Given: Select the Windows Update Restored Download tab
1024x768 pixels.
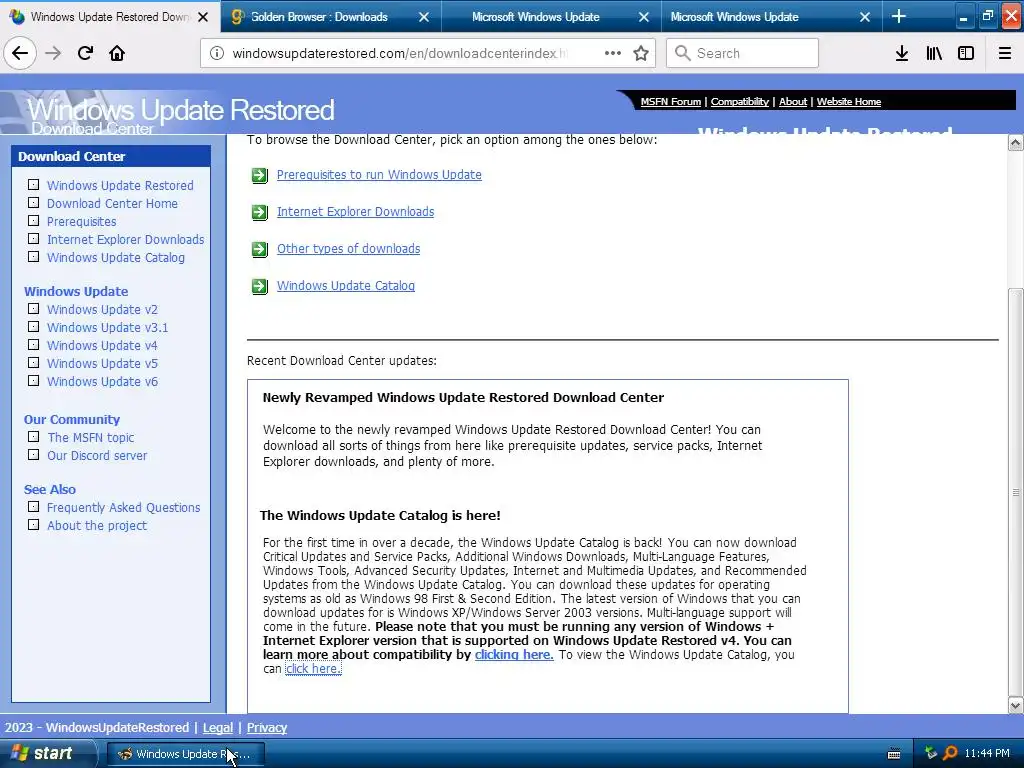Looking at the screenshot, I should tap(110, 17).
